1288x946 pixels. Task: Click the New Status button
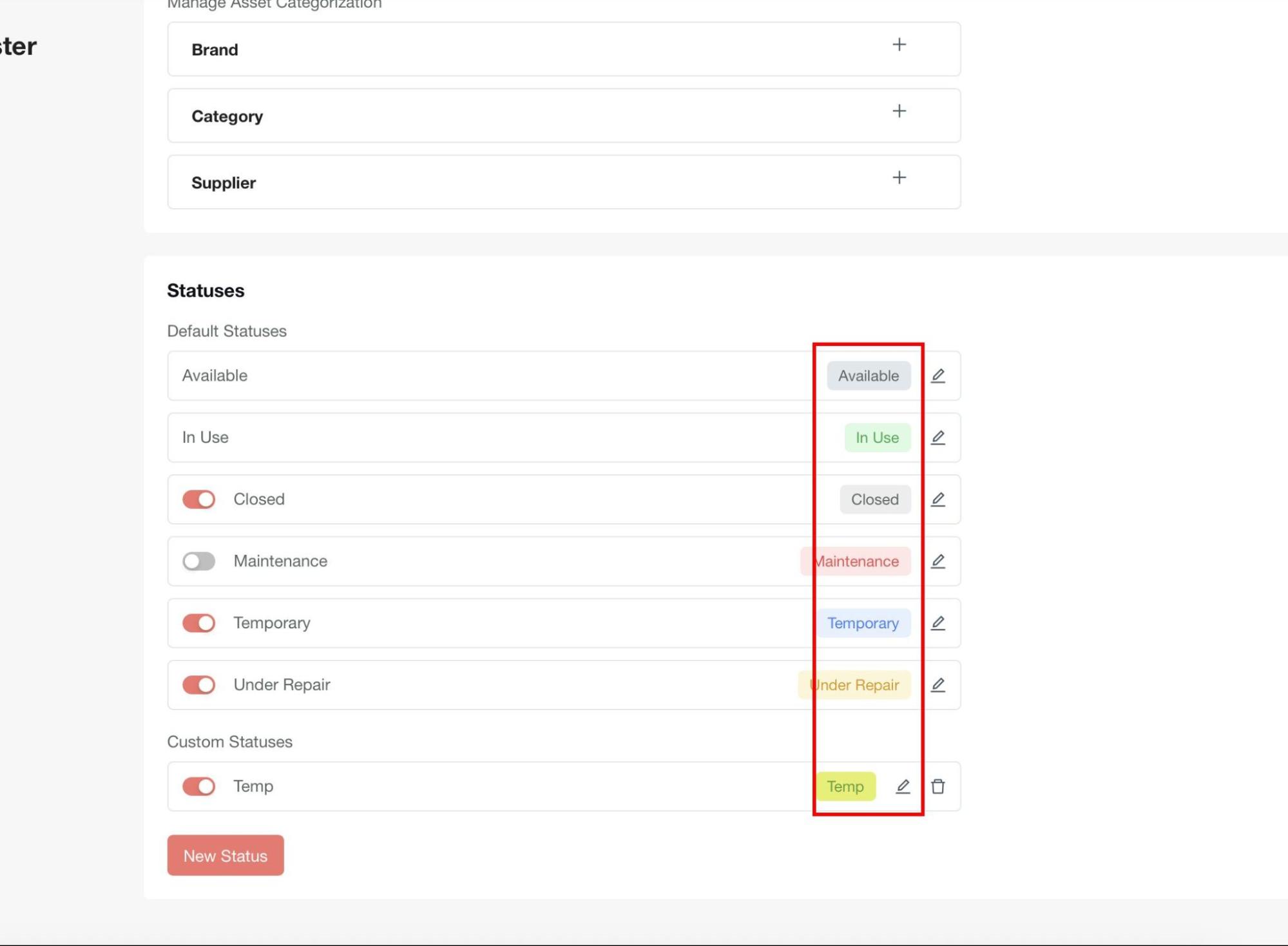pyautogui.click(x=226, y=855)
